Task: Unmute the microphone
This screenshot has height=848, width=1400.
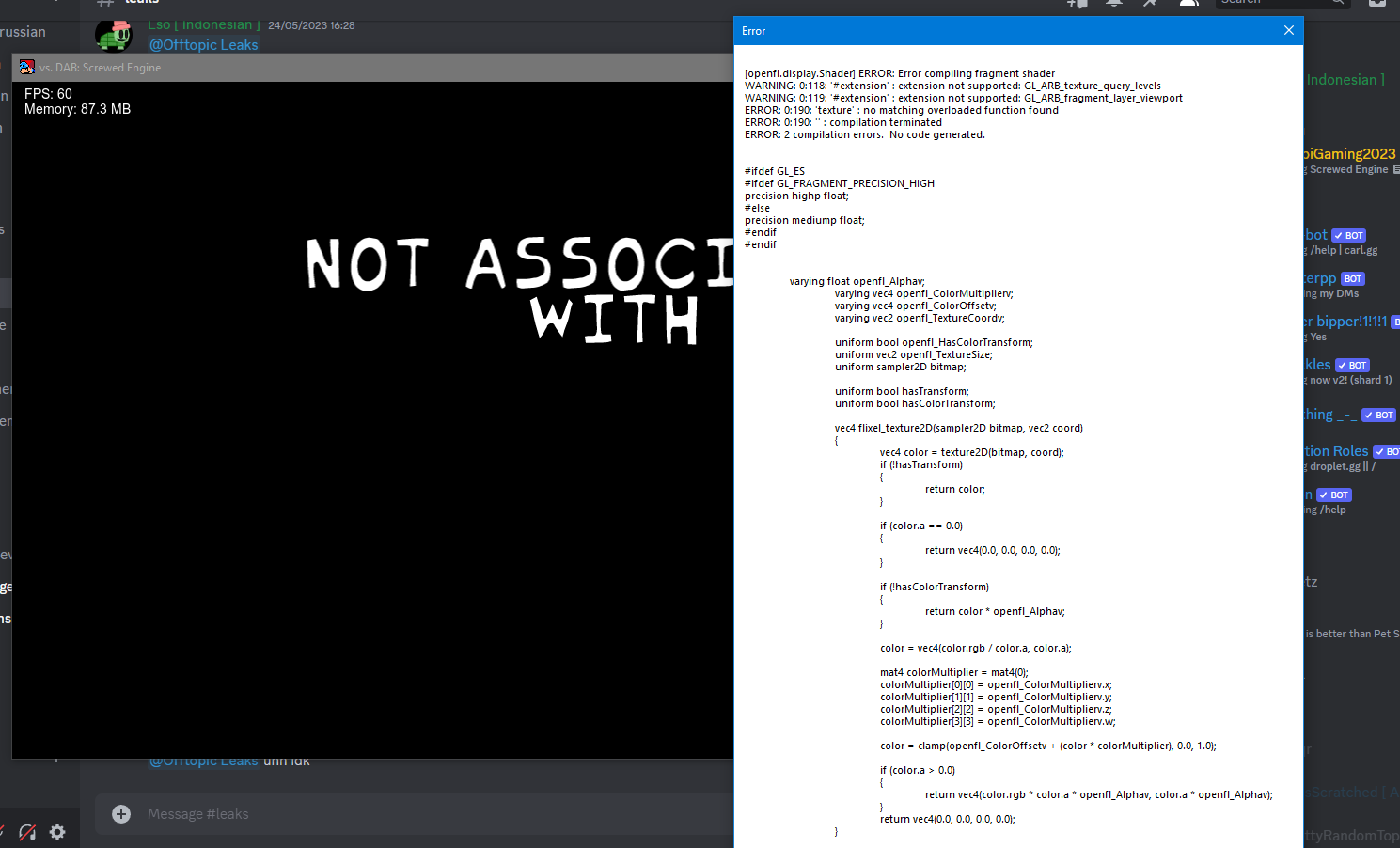Action: click(5, 831)
